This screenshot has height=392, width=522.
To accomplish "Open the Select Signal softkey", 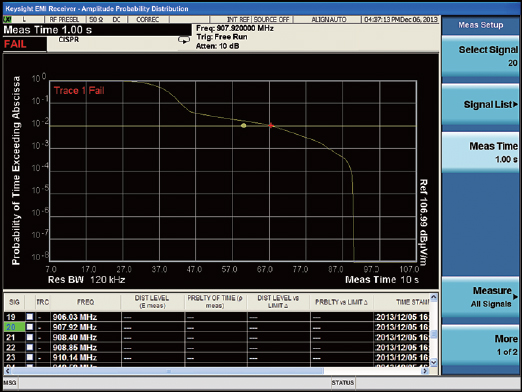I will (x=480, y=56).
